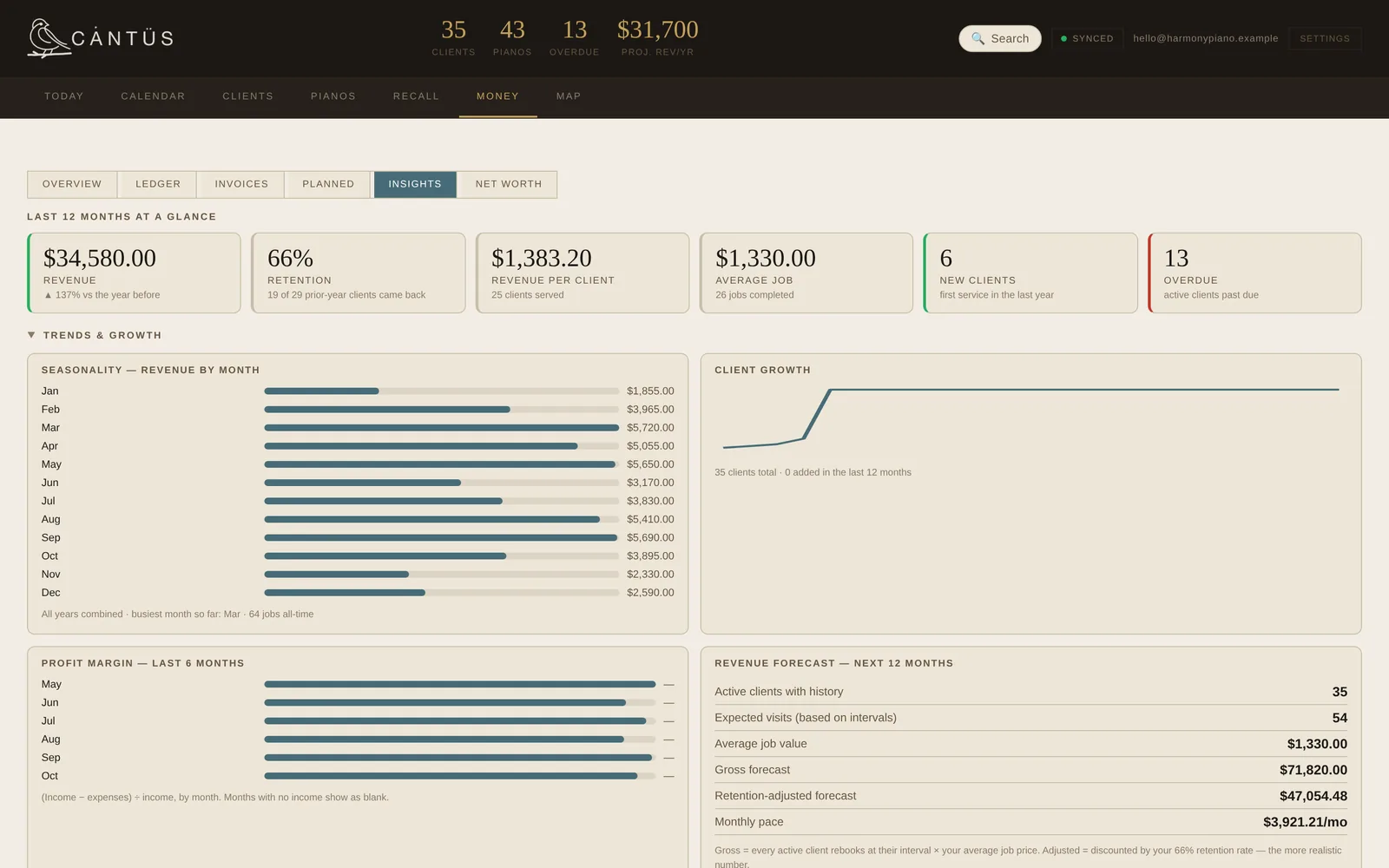
Task: Click the Feb revenue value $3,965.00
Action: tap(650, 410)
